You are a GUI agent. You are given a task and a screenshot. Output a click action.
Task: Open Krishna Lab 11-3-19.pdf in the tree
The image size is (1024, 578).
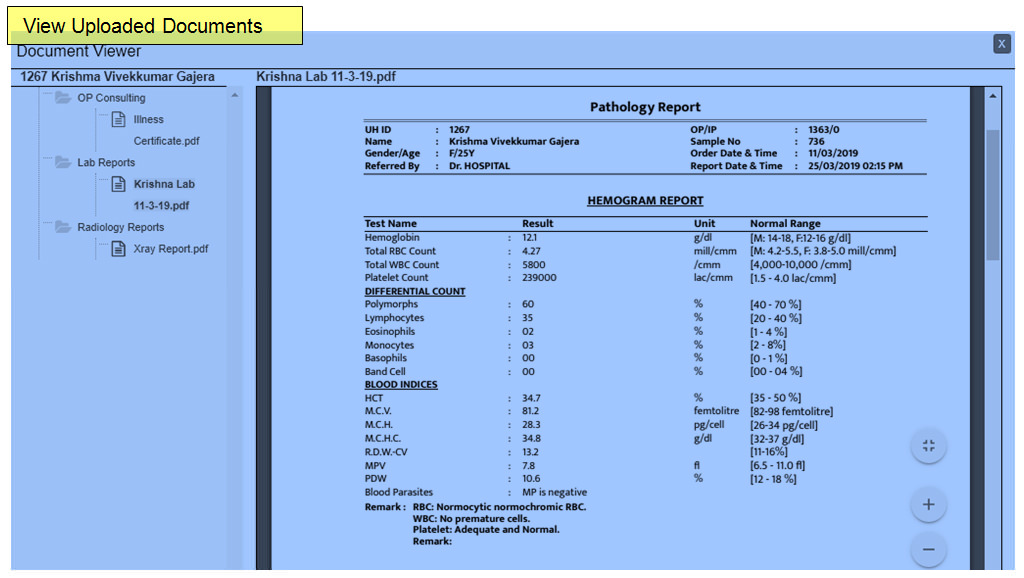(164, 195)
